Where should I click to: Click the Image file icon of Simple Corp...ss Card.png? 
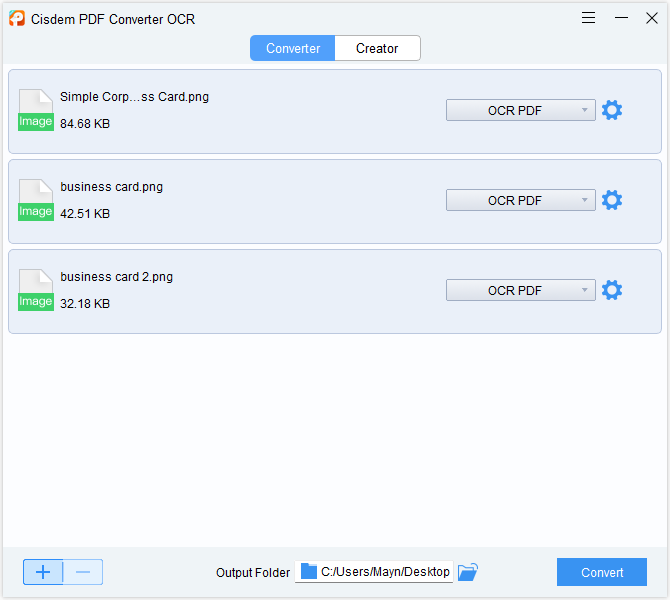click(x=36, y=110)
